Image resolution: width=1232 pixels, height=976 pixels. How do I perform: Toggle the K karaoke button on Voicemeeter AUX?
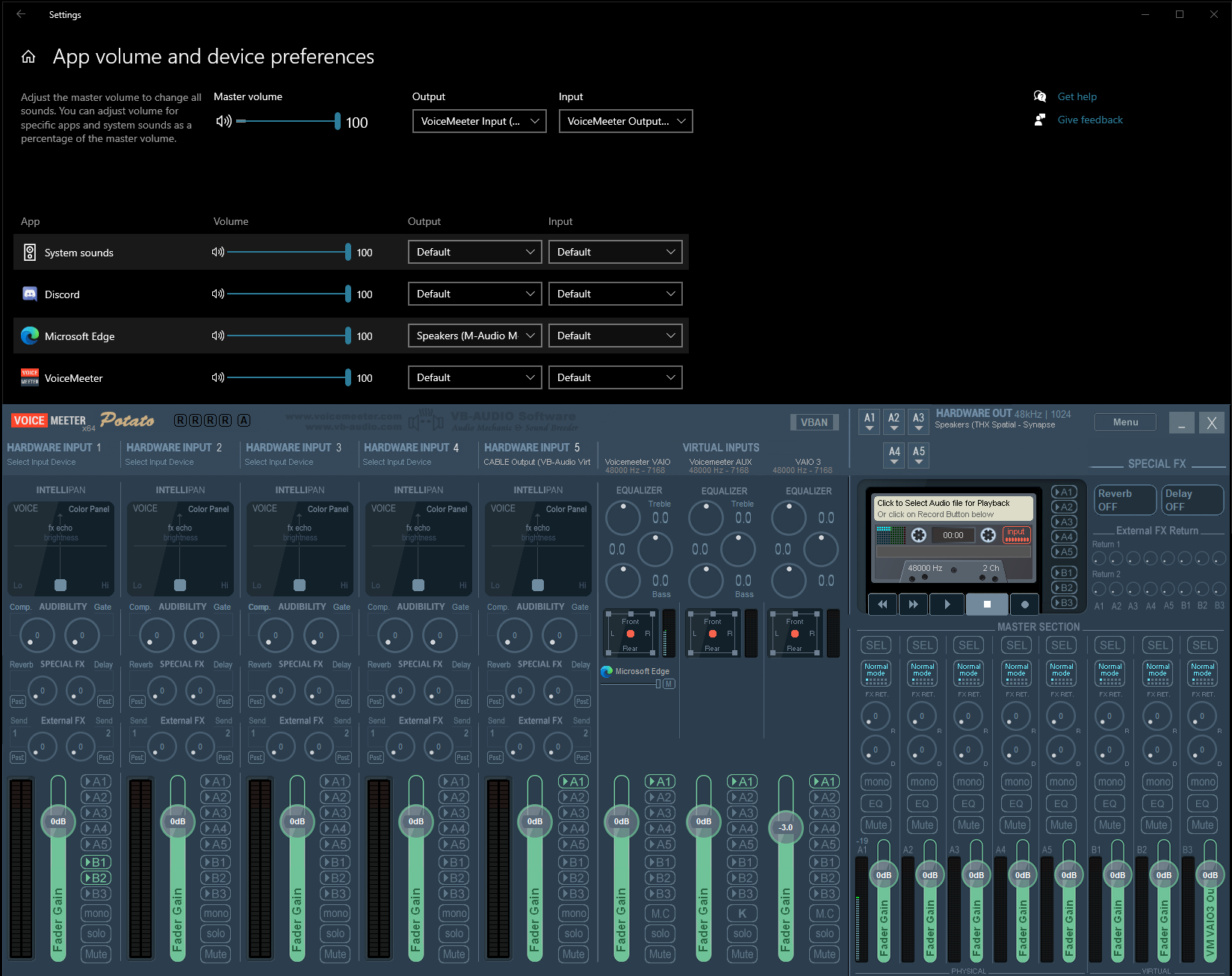[x=742, y=912]
